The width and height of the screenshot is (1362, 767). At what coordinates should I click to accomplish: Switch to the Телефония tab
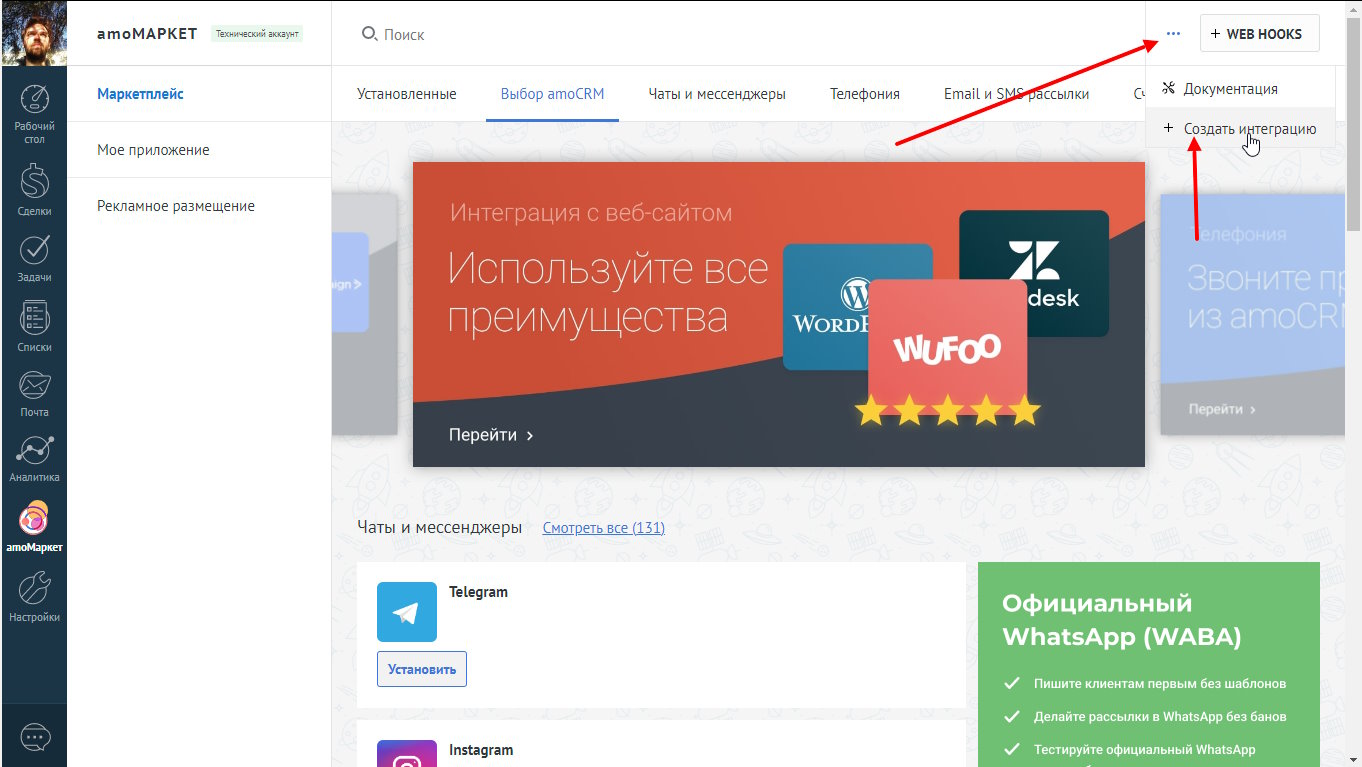coord(864,93)
